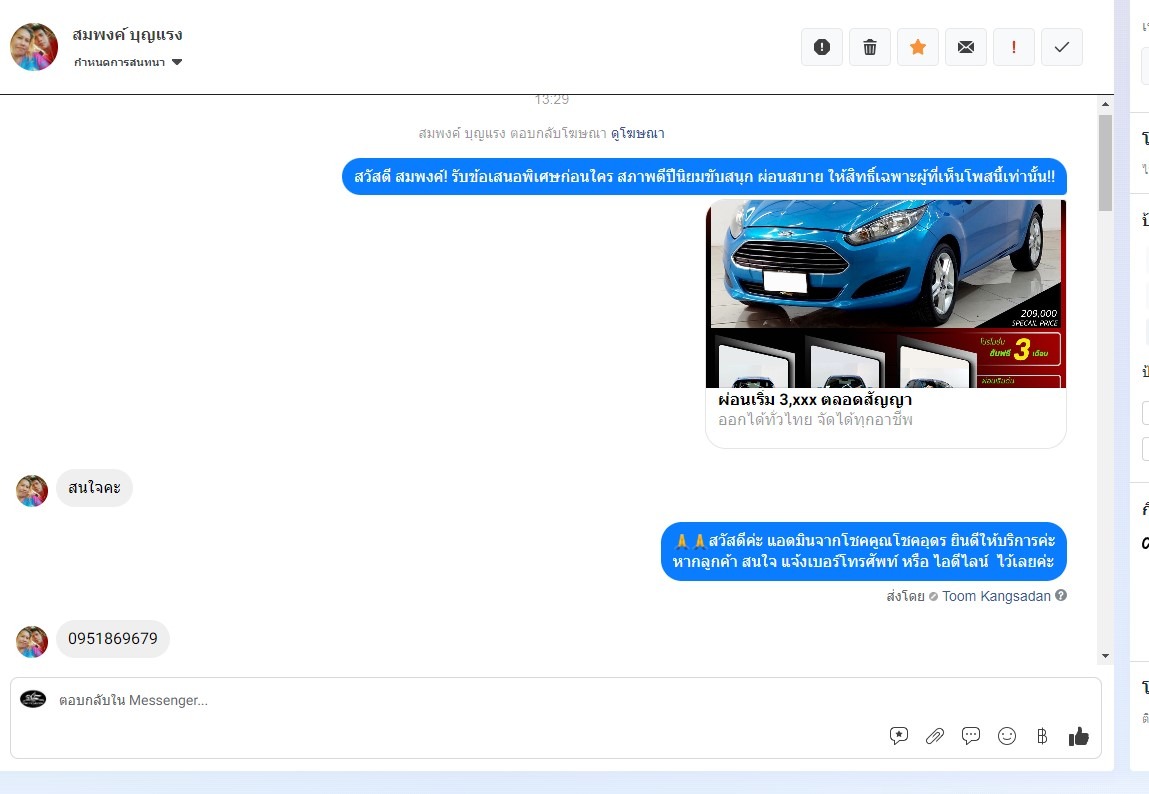
Task: Click ad title ผ่อนเริ่ม 3,xxx ตลอดสัญญา
Action: (x=815, y=400)
